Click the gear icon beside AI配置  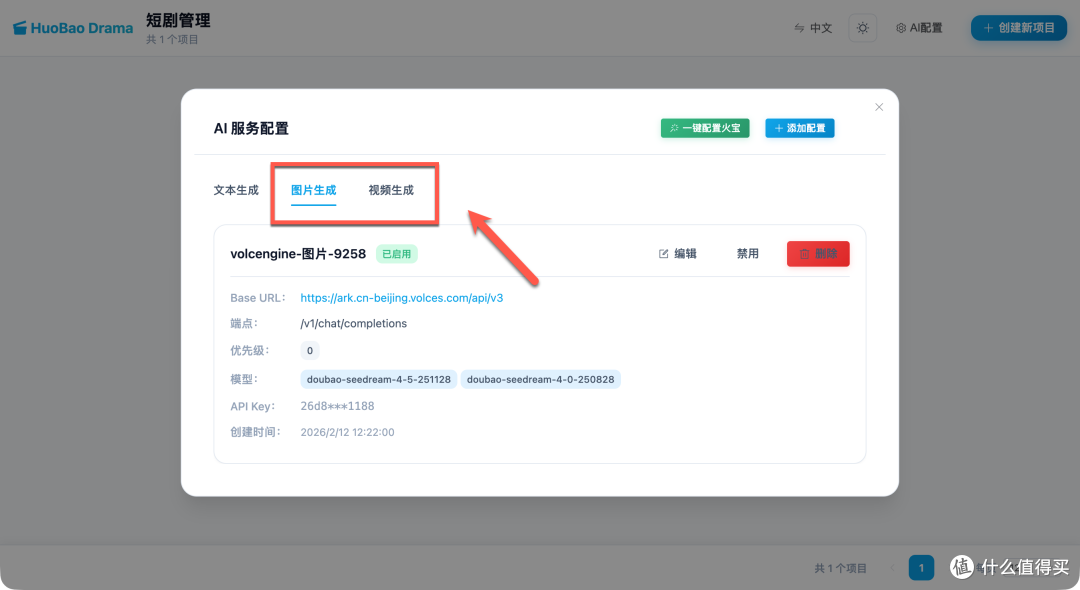(x=900, y=28)
